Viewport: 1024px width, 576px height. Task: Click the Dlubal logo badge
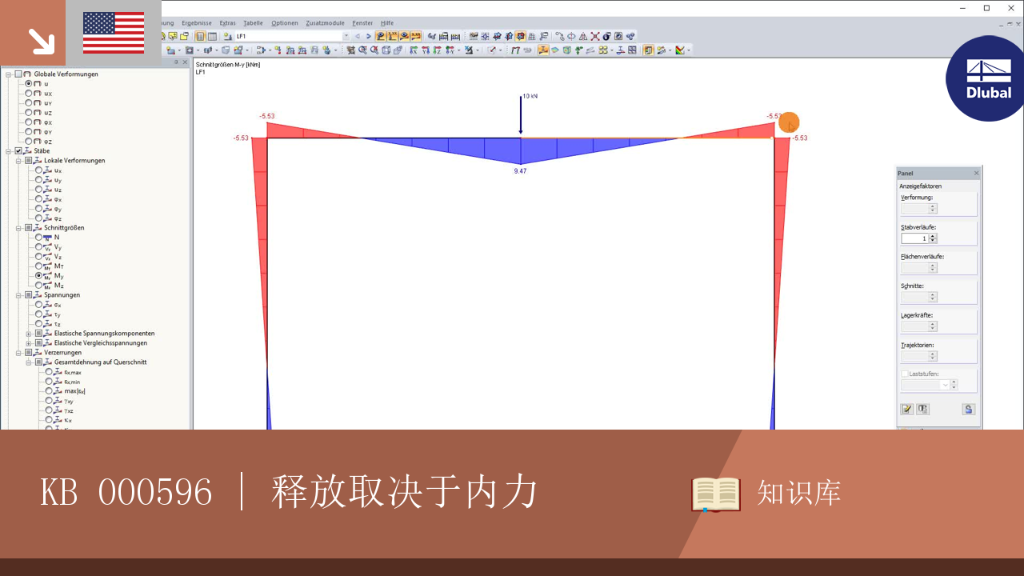pos(987,79)
